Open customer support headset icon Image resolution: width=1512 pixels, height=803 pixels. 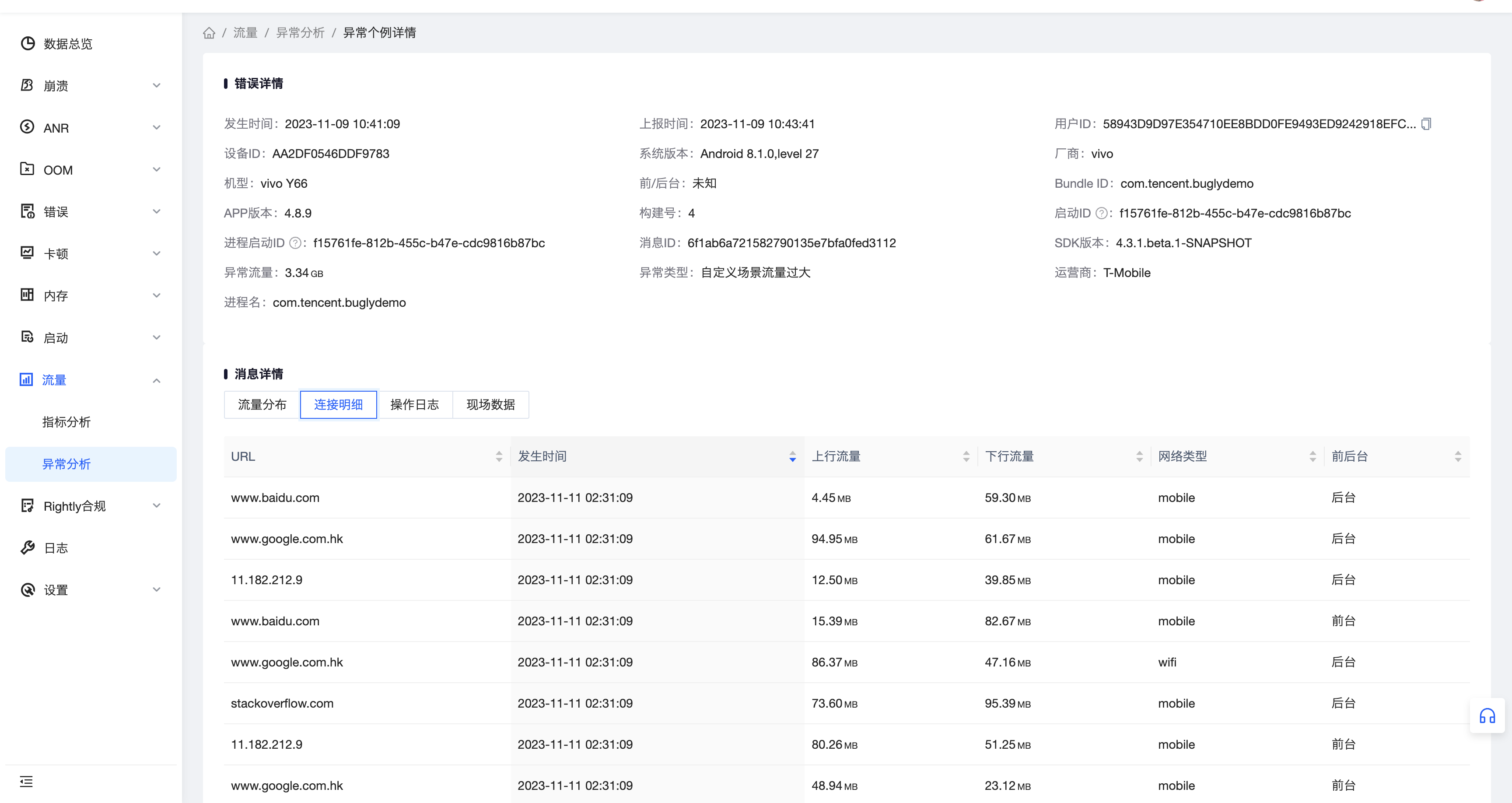1487,715
